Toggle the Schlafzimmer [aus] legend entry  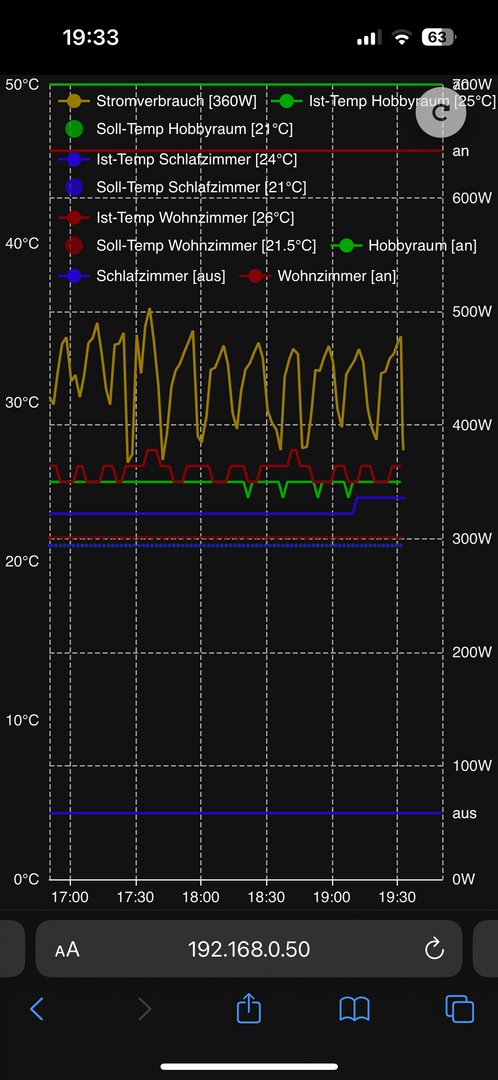(x=143, y=276)
